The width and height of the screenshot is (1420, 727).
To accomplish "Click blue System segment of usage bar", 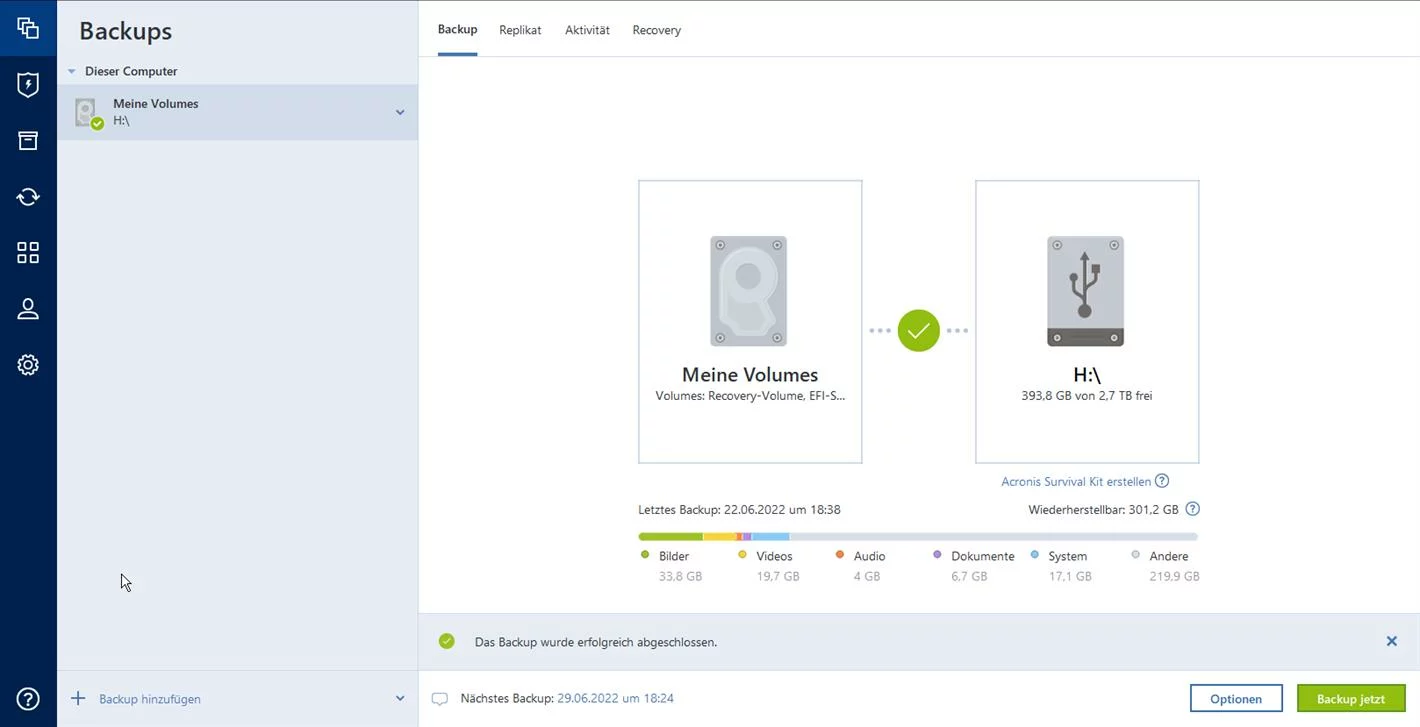I will click(x=771, y=537).
